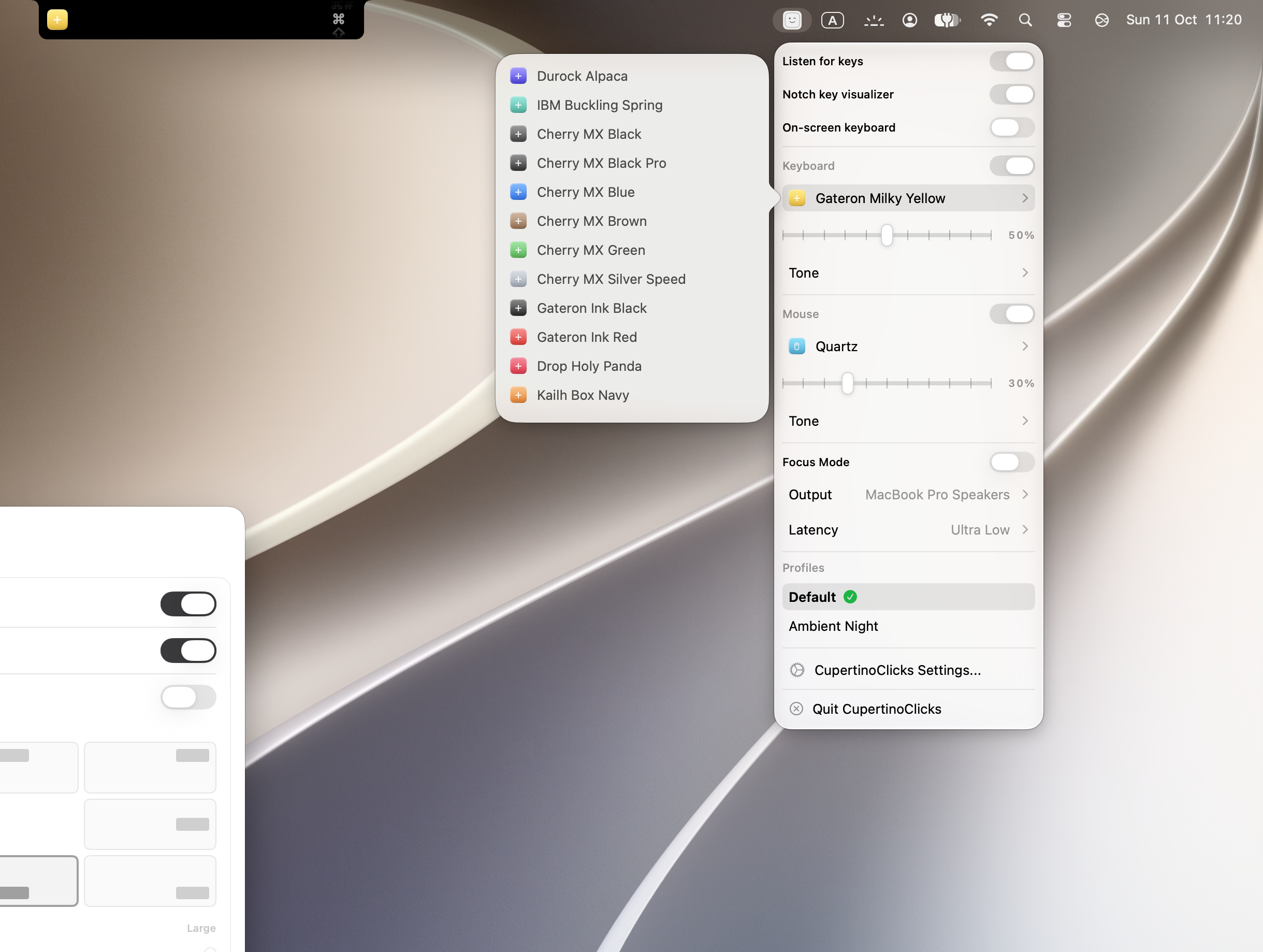This screenshot has height=952, width=1263.
Task: Click the mouse volume slider at 30%
Action: [848, 383]
